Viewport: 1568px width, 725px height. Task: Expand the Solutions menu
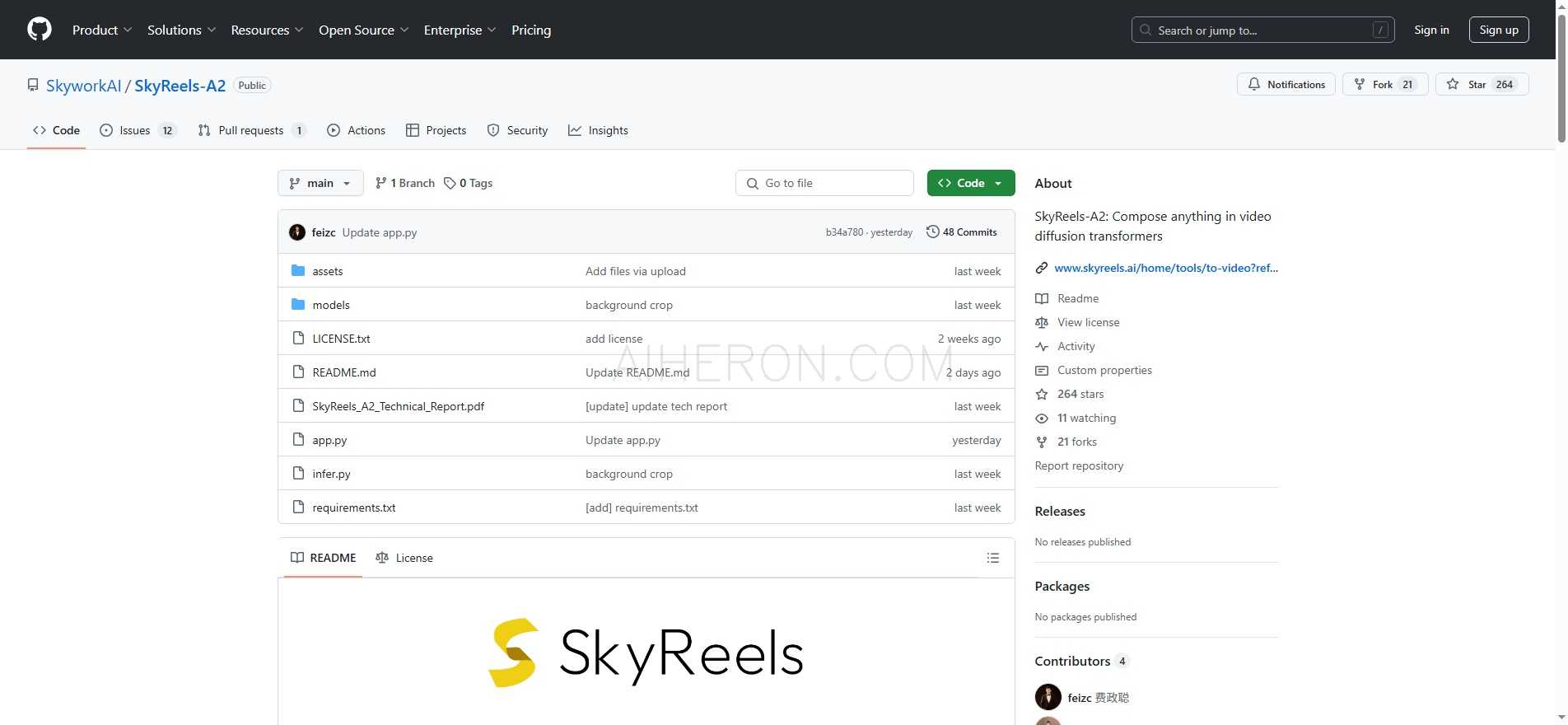[x=181, y=30]
